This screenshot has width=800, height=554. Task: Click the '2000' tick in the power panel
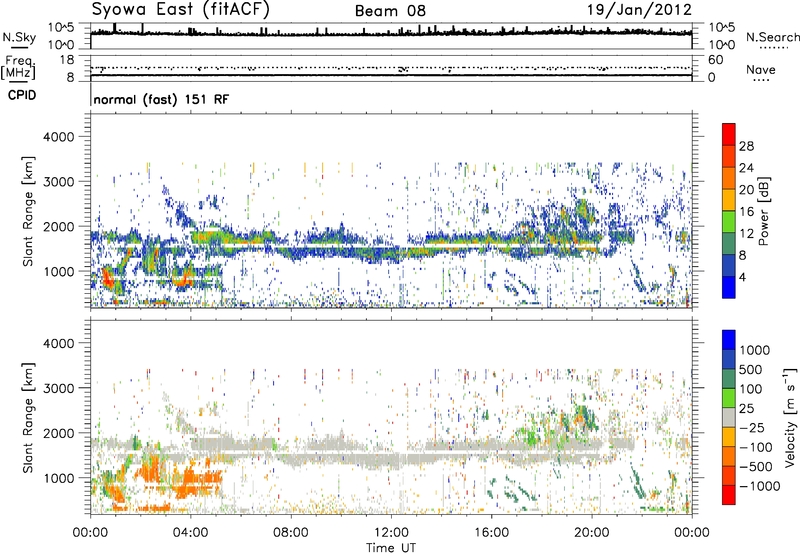(x=58, y=226)
